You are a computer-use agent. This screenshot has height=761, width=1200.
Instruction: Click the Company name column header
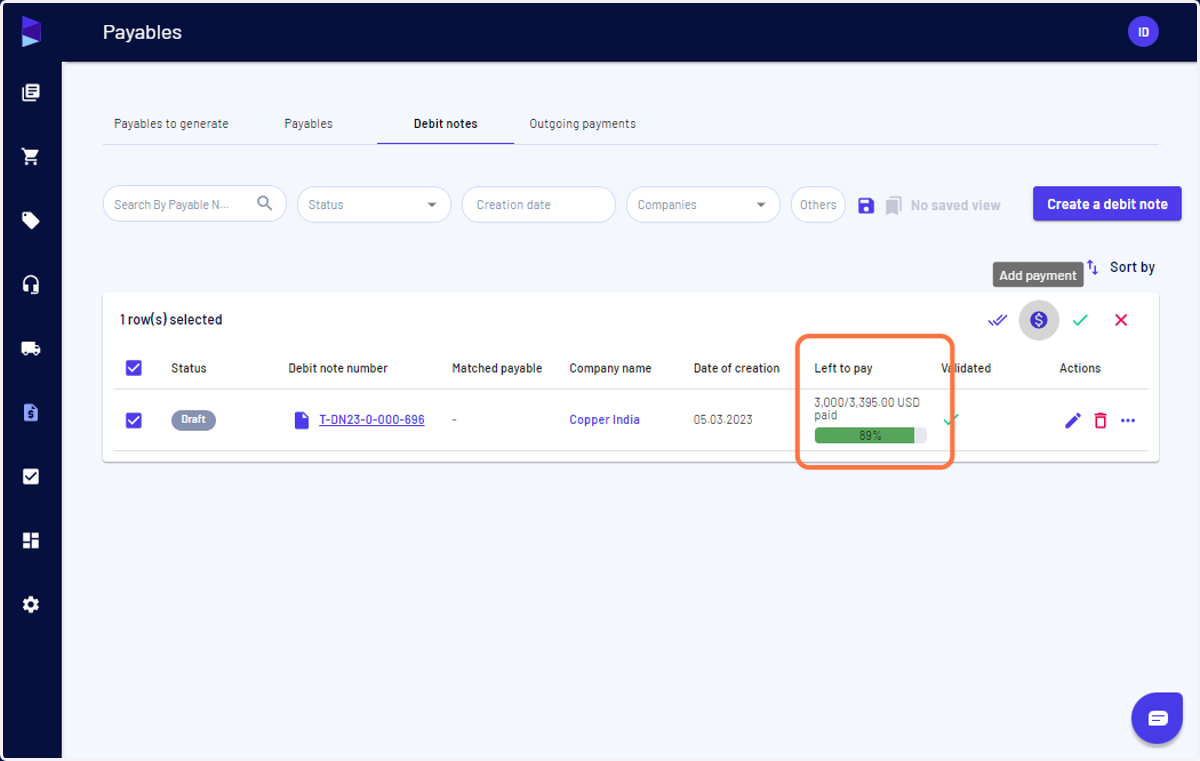[610, 368]
